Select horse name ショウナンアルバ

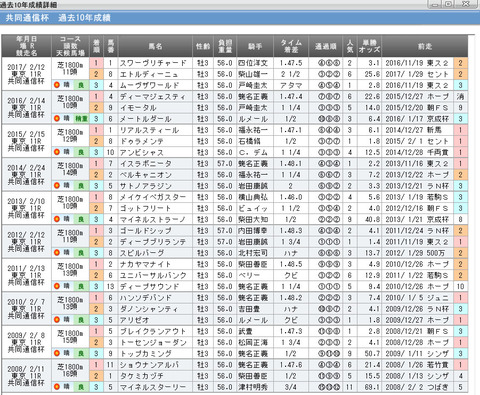click(149, 365)
